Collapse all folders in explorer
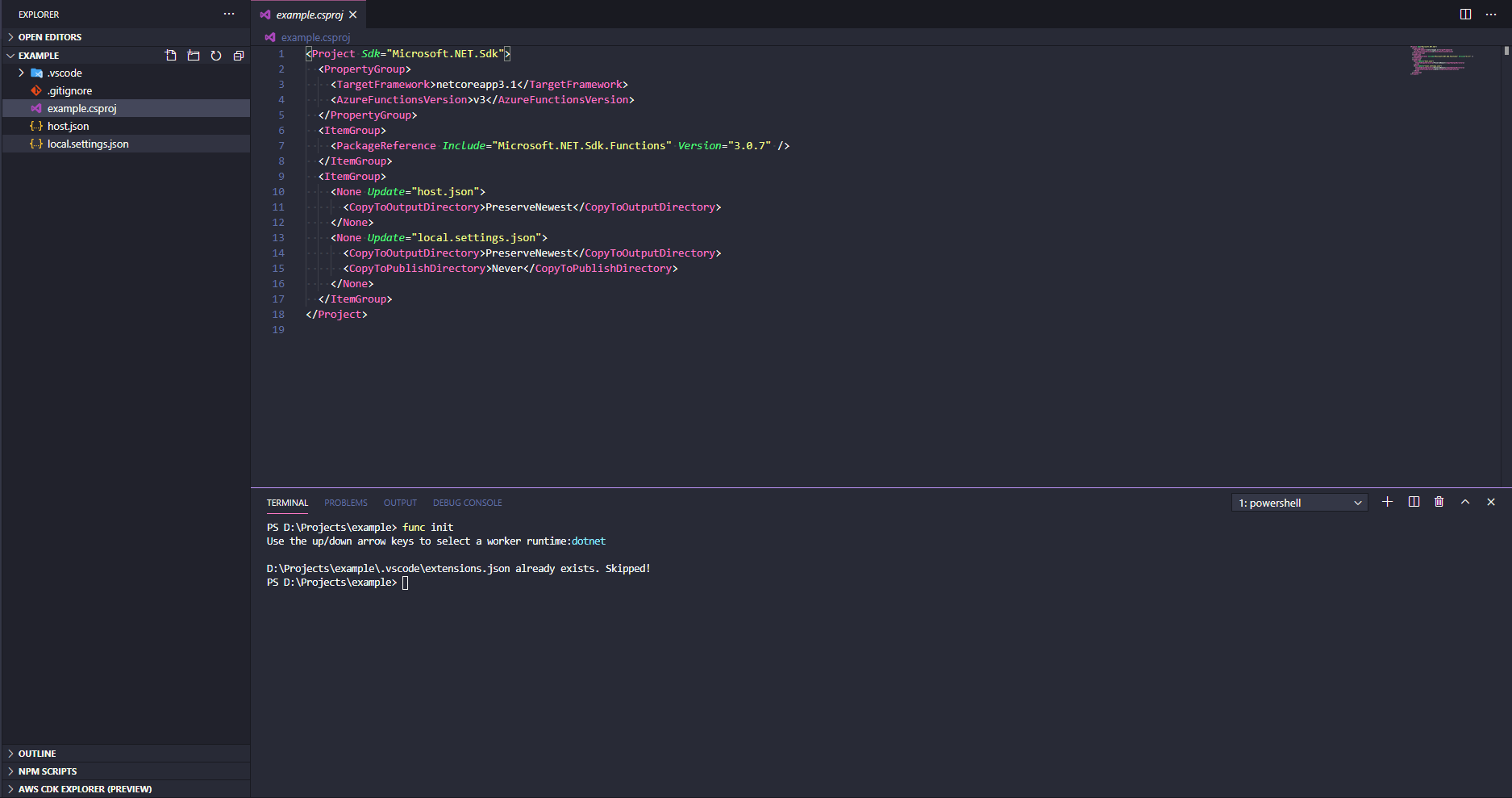The image size is (1512, 798). (x=239, y=56)
